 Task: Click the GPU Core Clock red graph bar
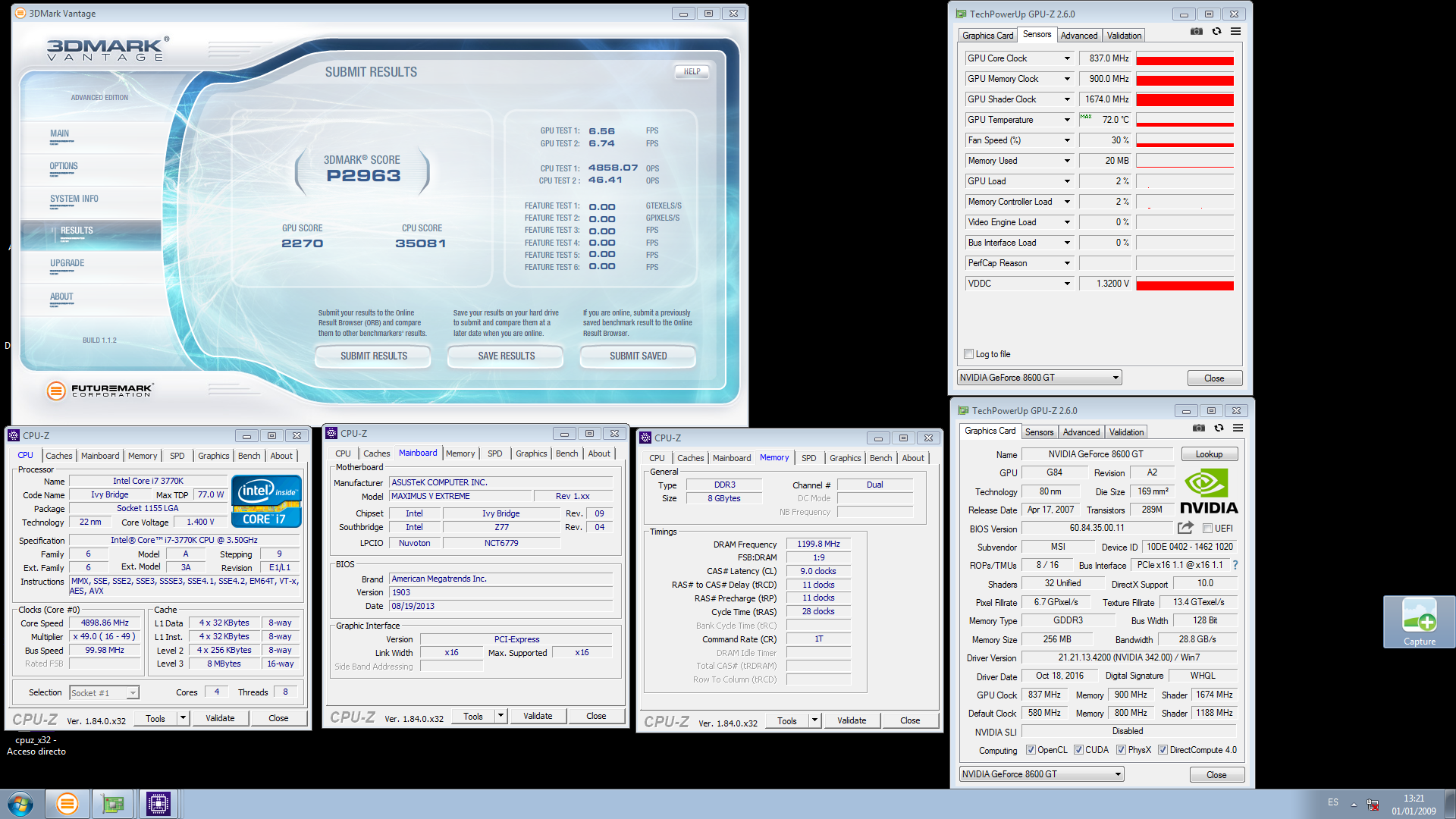point(1185,61)
